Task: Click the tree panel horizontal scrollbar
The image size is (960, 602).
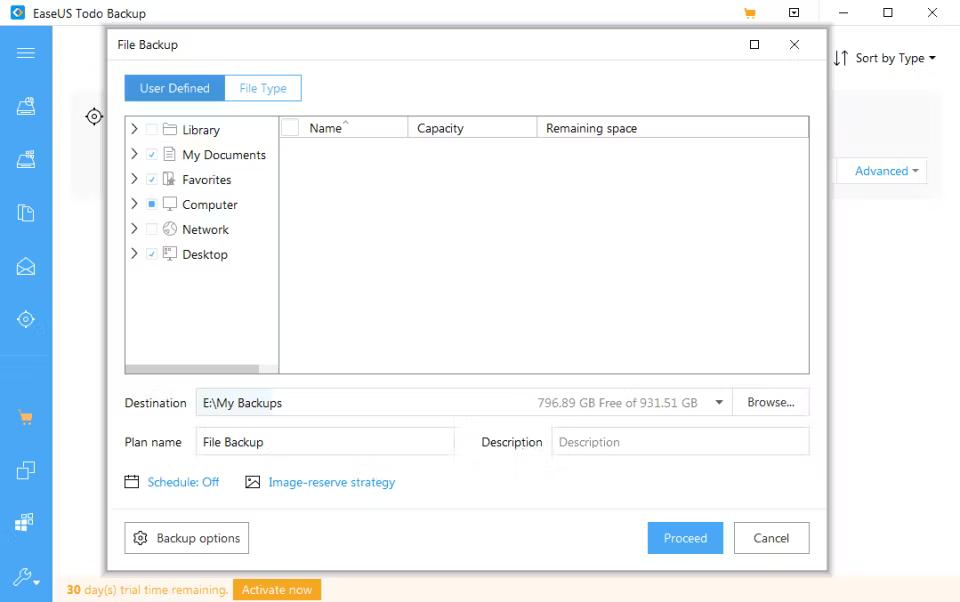Action: click(x=192, y=369)
